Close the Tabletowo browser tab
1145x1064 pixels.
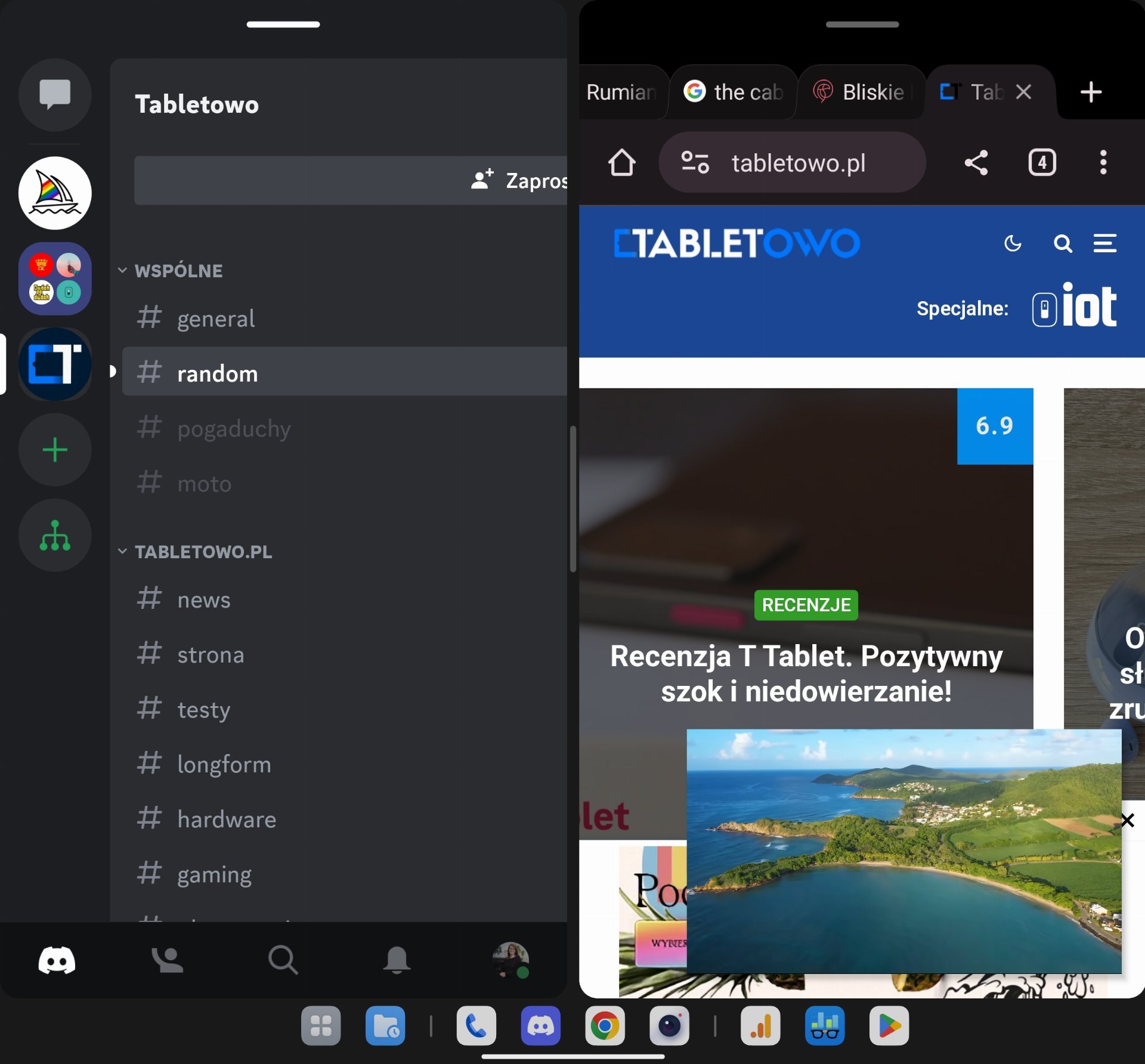1023,92
